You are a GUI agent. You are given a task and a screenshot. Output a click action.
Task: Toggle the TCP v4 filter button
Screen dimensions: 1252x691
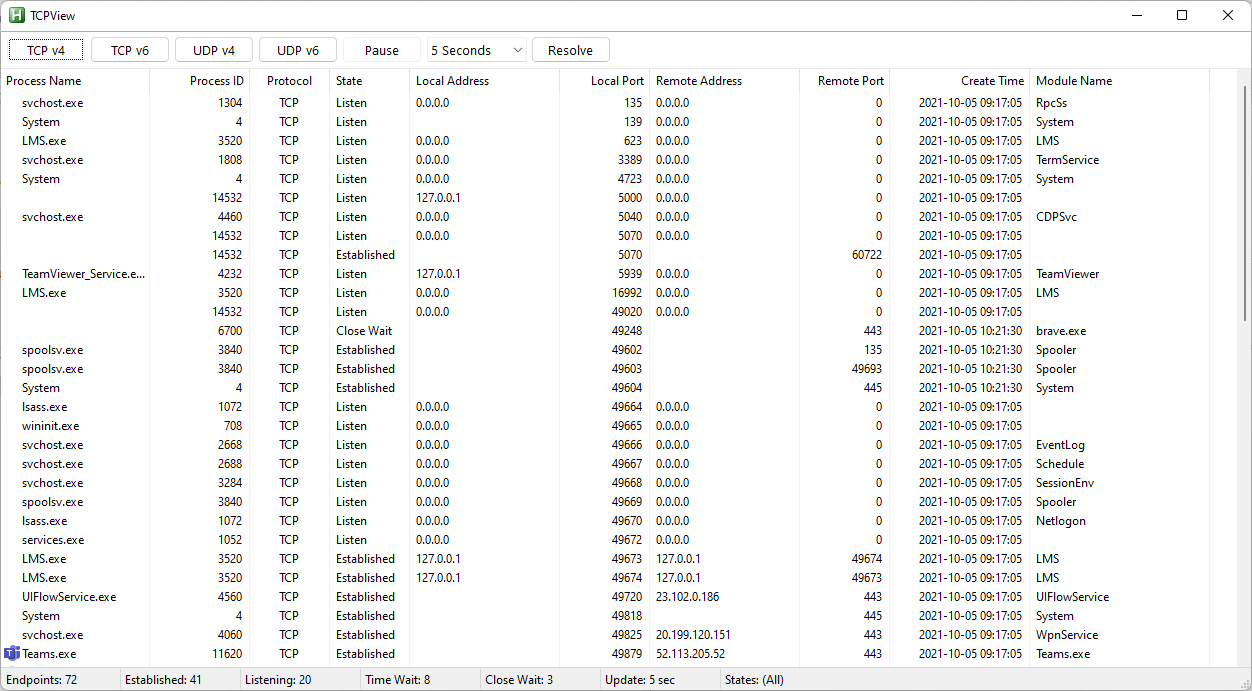coord(46,50)
